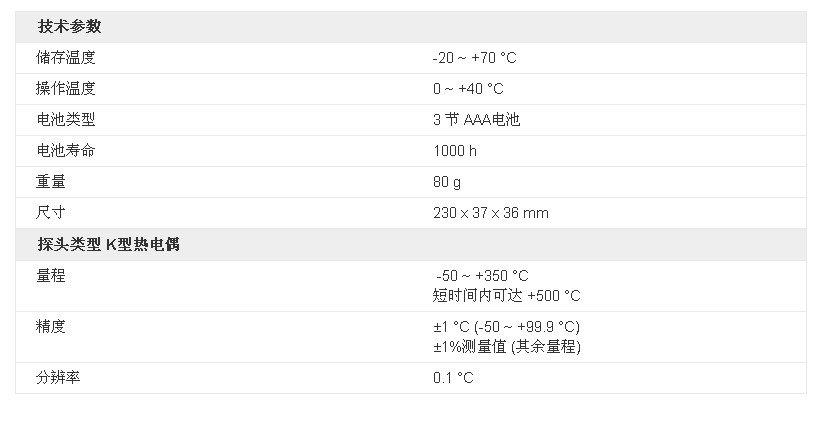Click the 1000 h battery life value
Screen dimensions: 816x428
[x=455, y=151]
